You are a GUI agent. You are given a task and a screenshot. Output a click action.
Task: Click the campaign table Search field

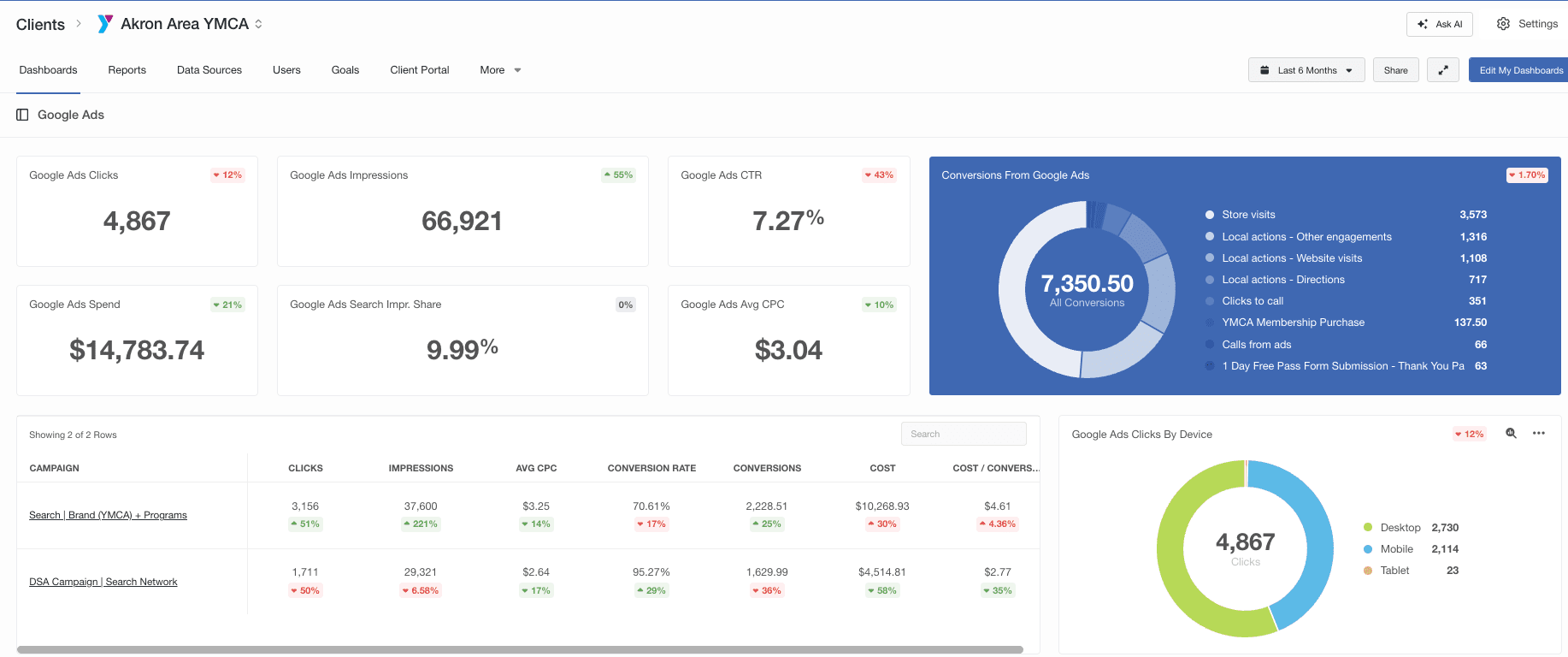(964, 434)
